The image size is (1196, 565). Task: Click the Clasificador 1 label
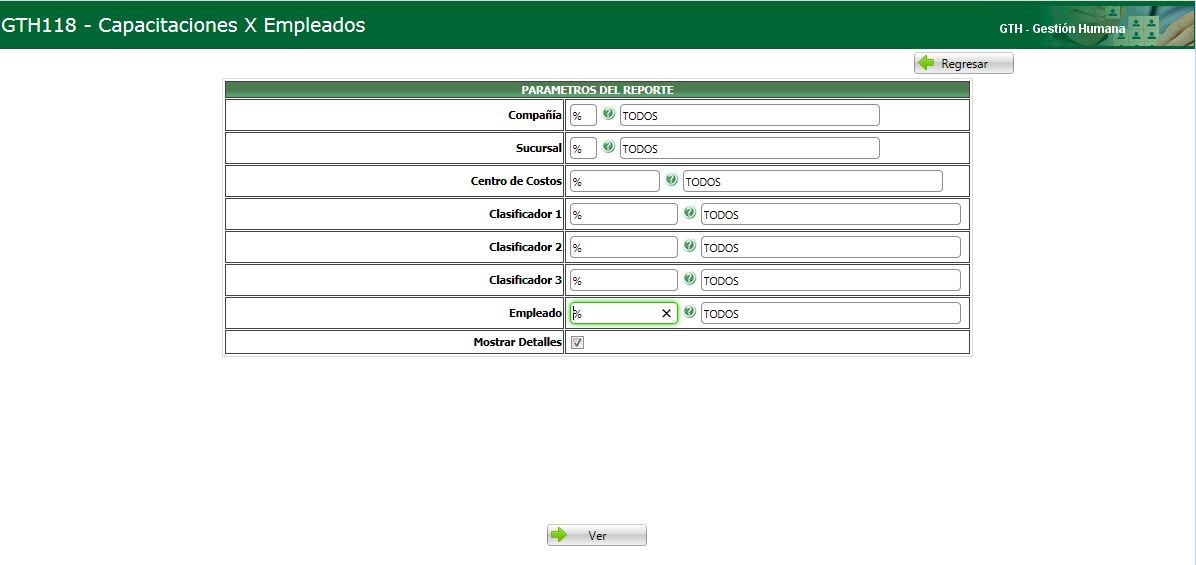[x=526, y=214]
